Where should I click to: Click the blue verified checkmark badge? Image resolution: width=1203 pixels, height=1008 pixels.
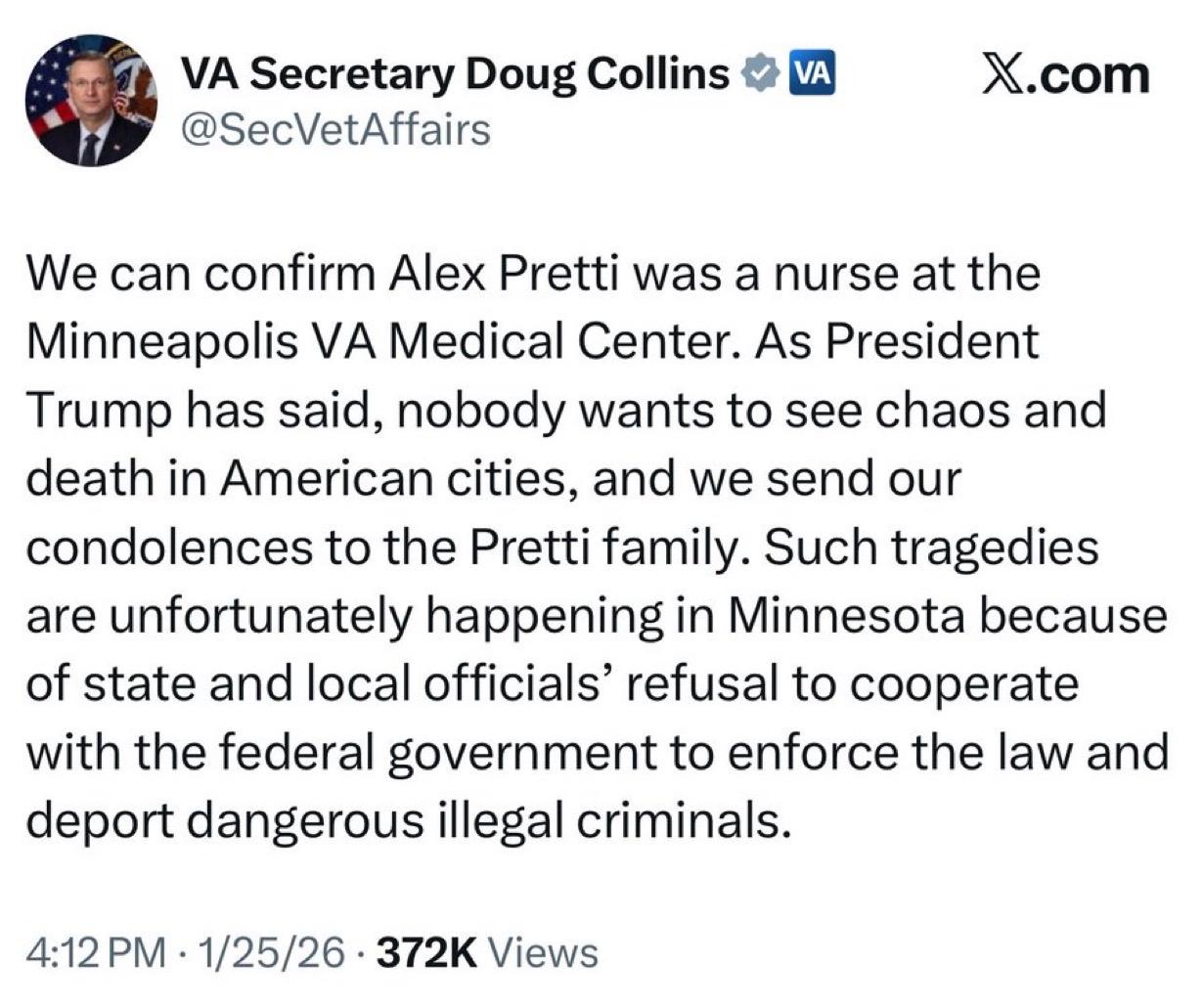(760, 74)
